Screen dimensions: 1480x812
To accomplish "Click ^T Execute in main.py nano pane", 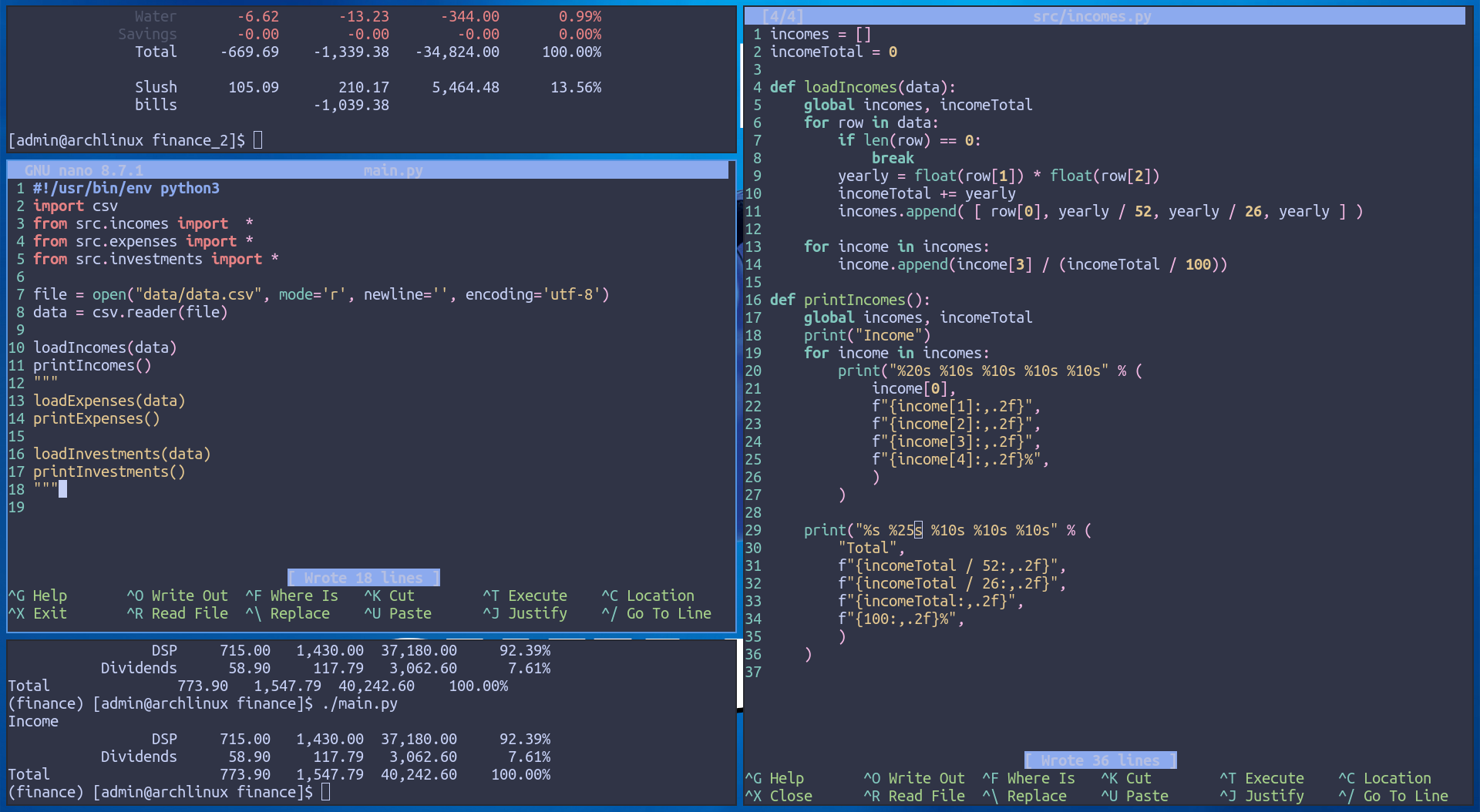I will [x=525, y=596].
